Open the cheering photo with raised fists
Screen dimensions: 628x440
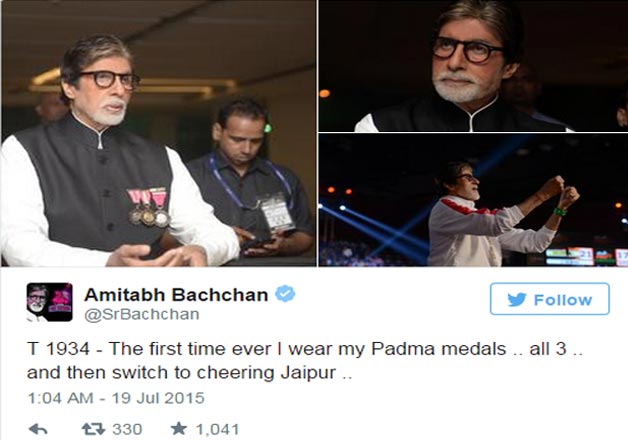(473, 200)
